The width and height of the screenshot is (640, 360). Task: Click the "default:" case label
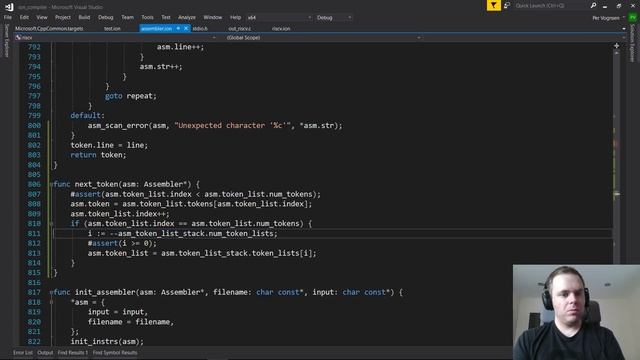(87, 116)
